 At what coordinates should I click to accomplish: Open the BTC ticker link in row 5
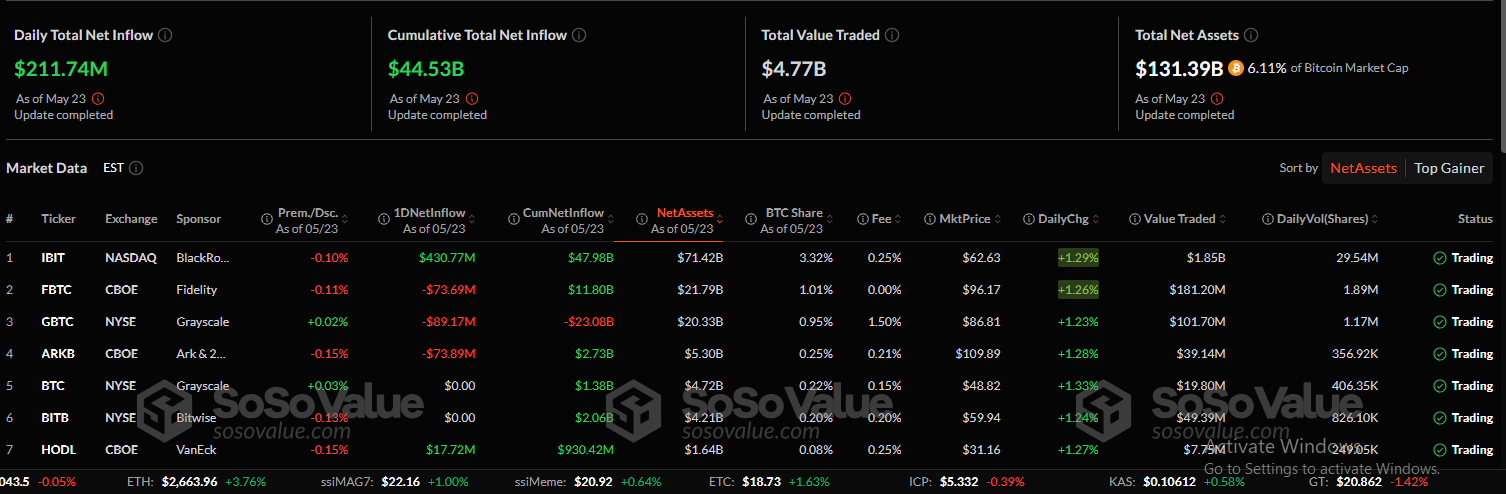click(x=52, y=386)
